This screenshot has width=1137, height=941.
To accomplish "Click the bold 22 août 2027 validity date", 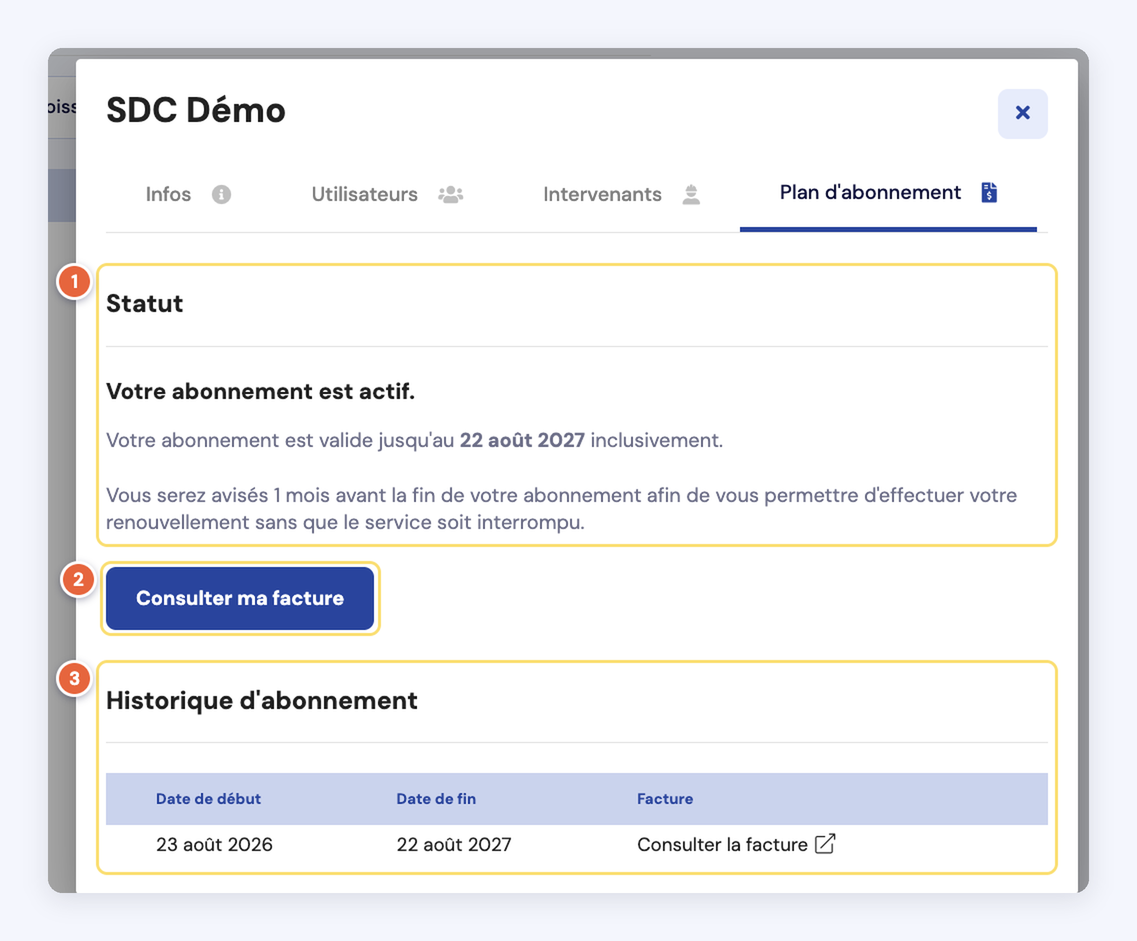I will 522,440.
